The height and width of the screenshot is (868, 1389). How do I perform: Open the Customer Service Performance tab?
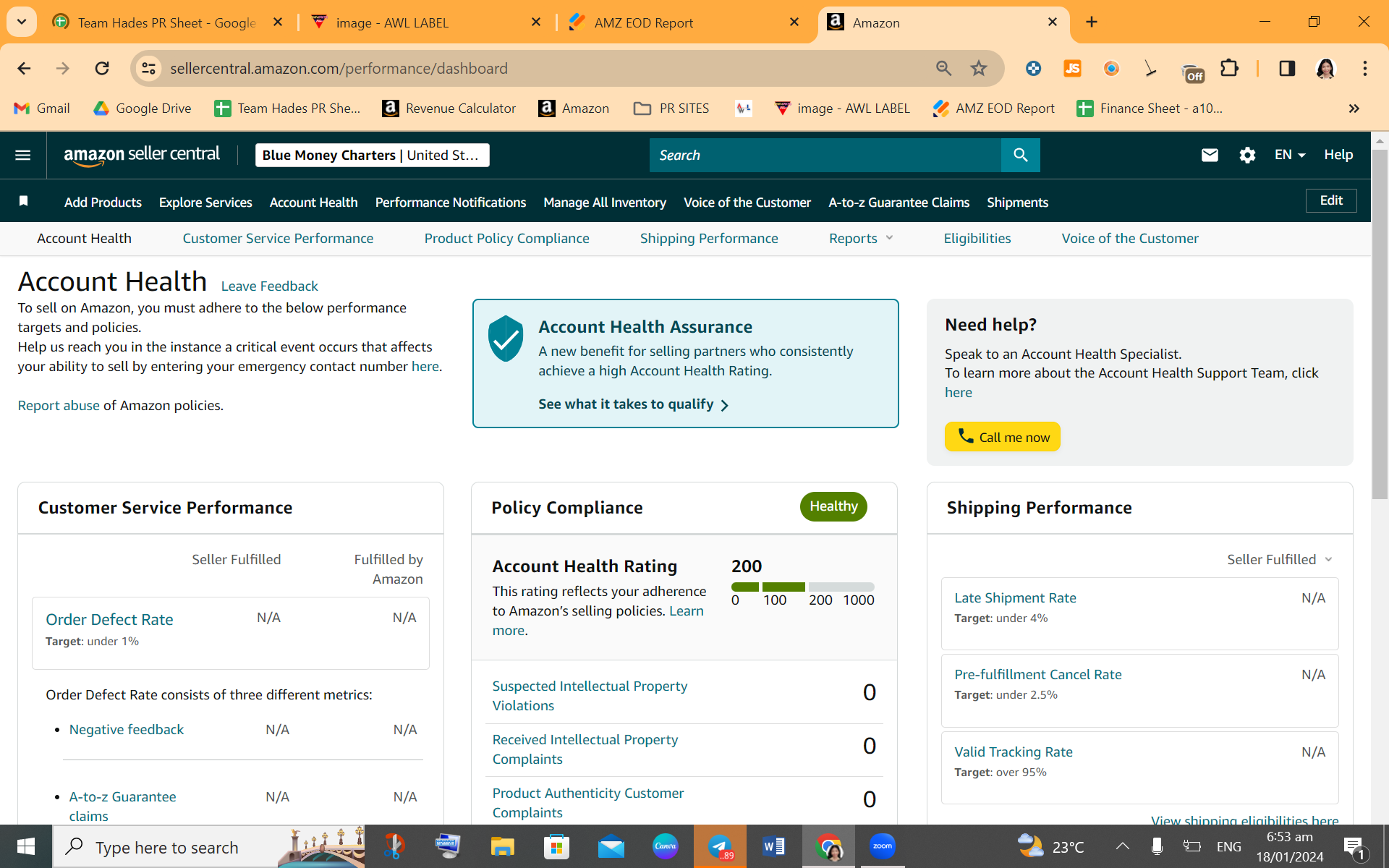click(278, 238)
